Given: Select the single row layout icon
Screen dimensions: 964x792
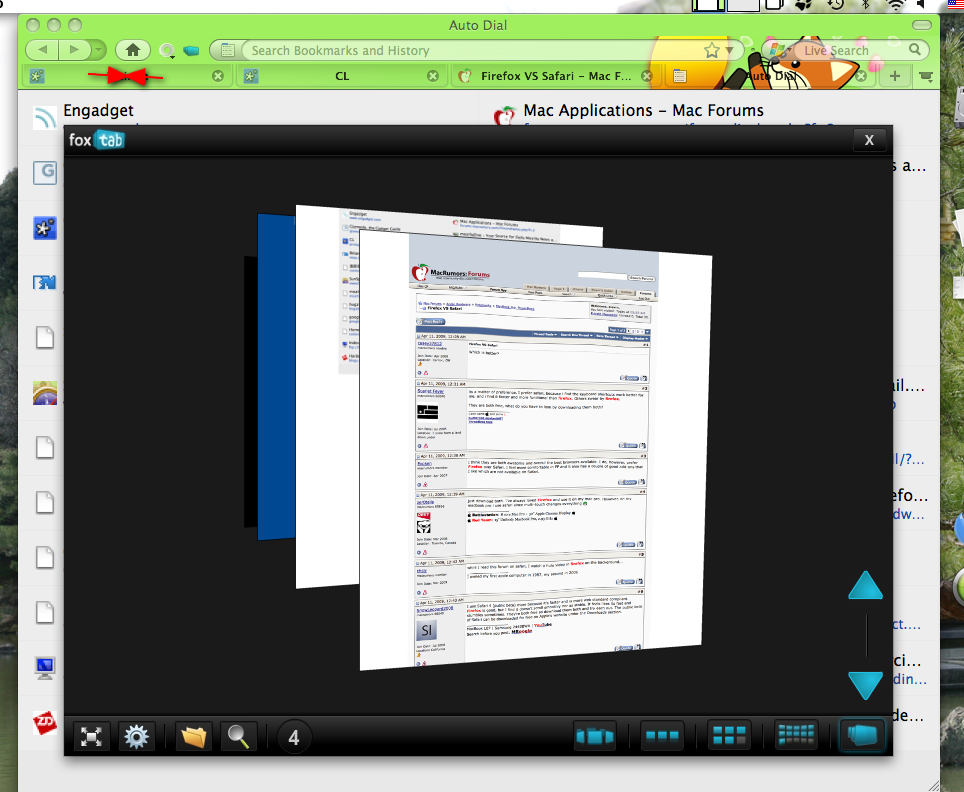Looking at the screenshot, I should click(x=662, y=735).
